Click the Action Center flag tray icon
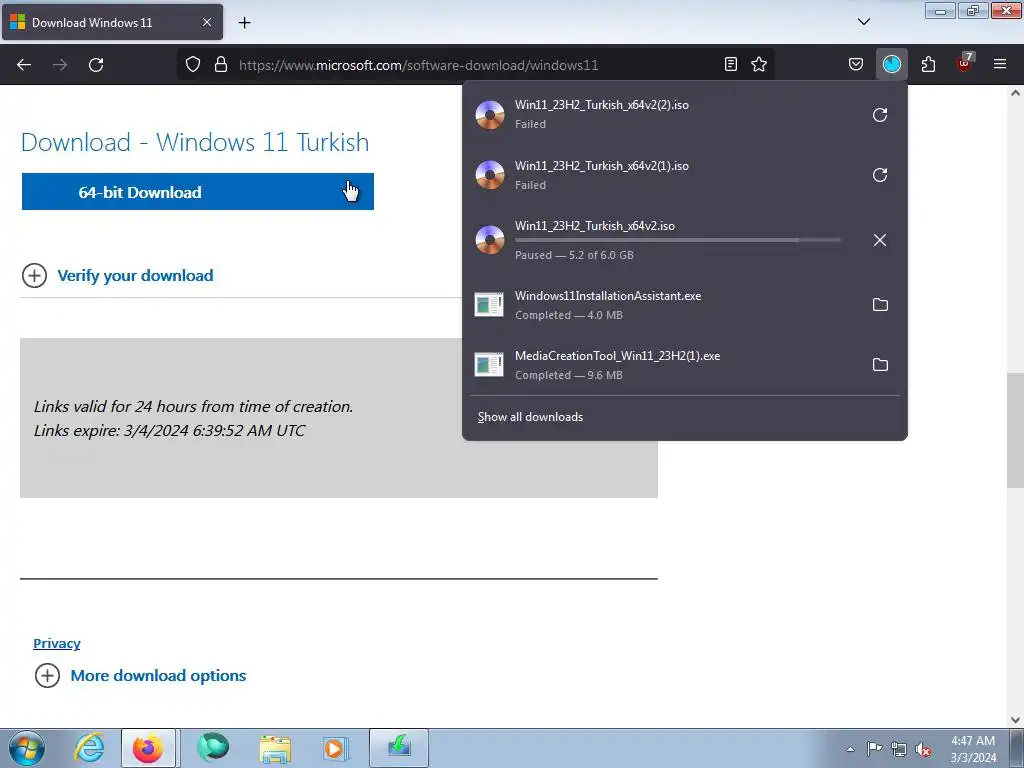Screen dimensions: 1024x768 point(874,748)
